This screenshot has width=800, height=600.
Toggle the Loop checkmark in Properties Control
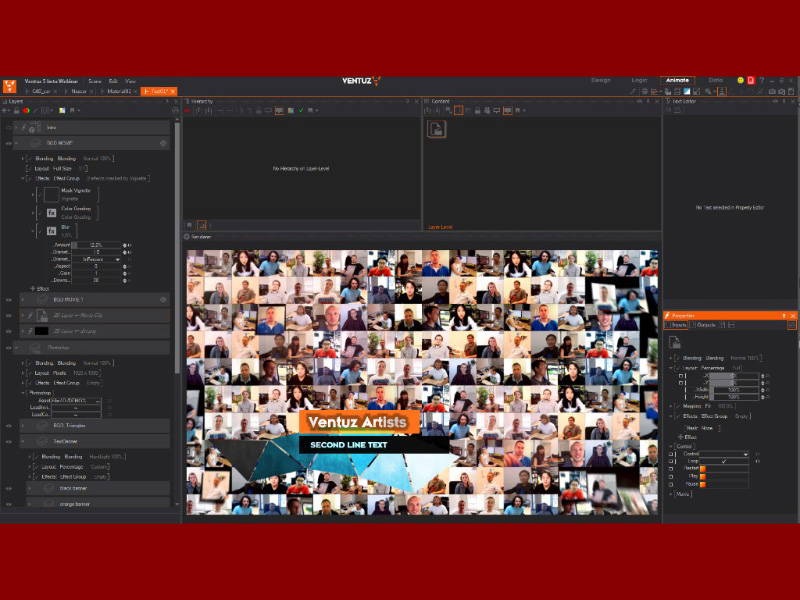[x=723, y=461]
